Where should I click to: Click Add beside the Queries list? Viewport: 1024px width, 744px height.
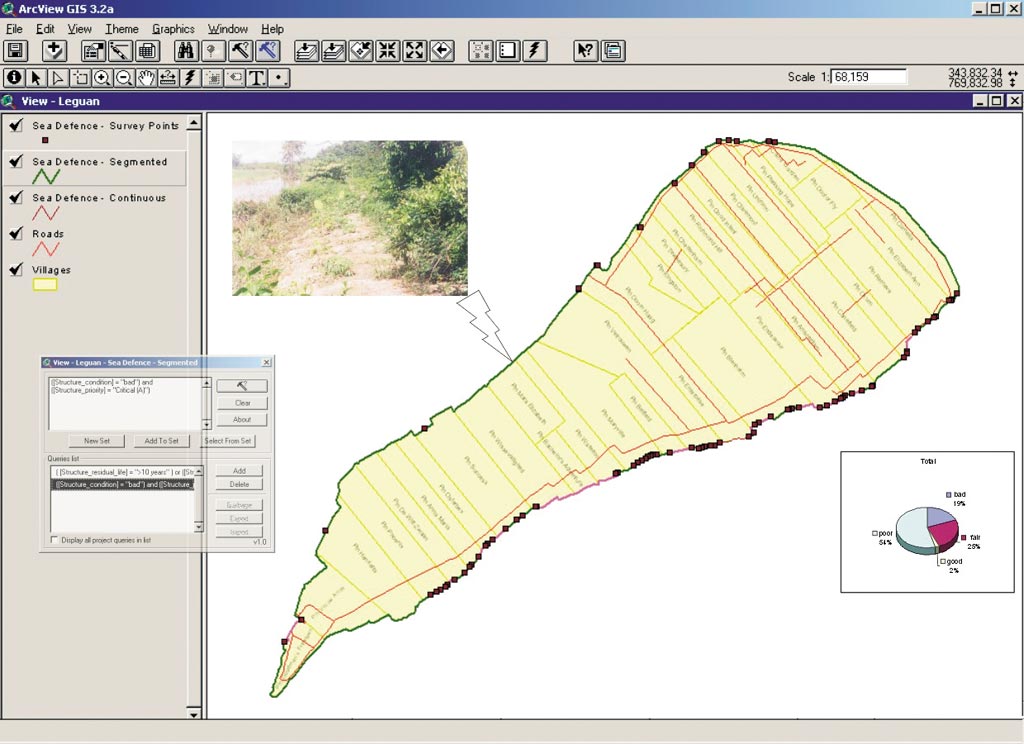[239, 470]
